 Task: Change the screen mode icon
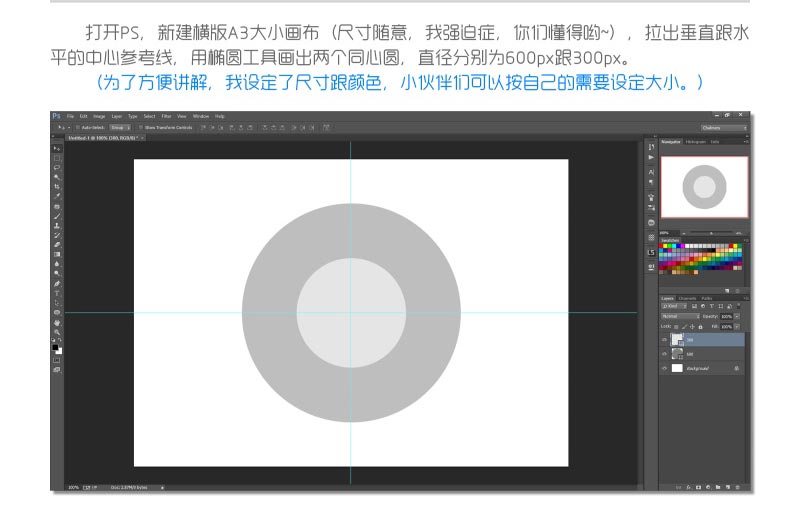tap(57, 370)
